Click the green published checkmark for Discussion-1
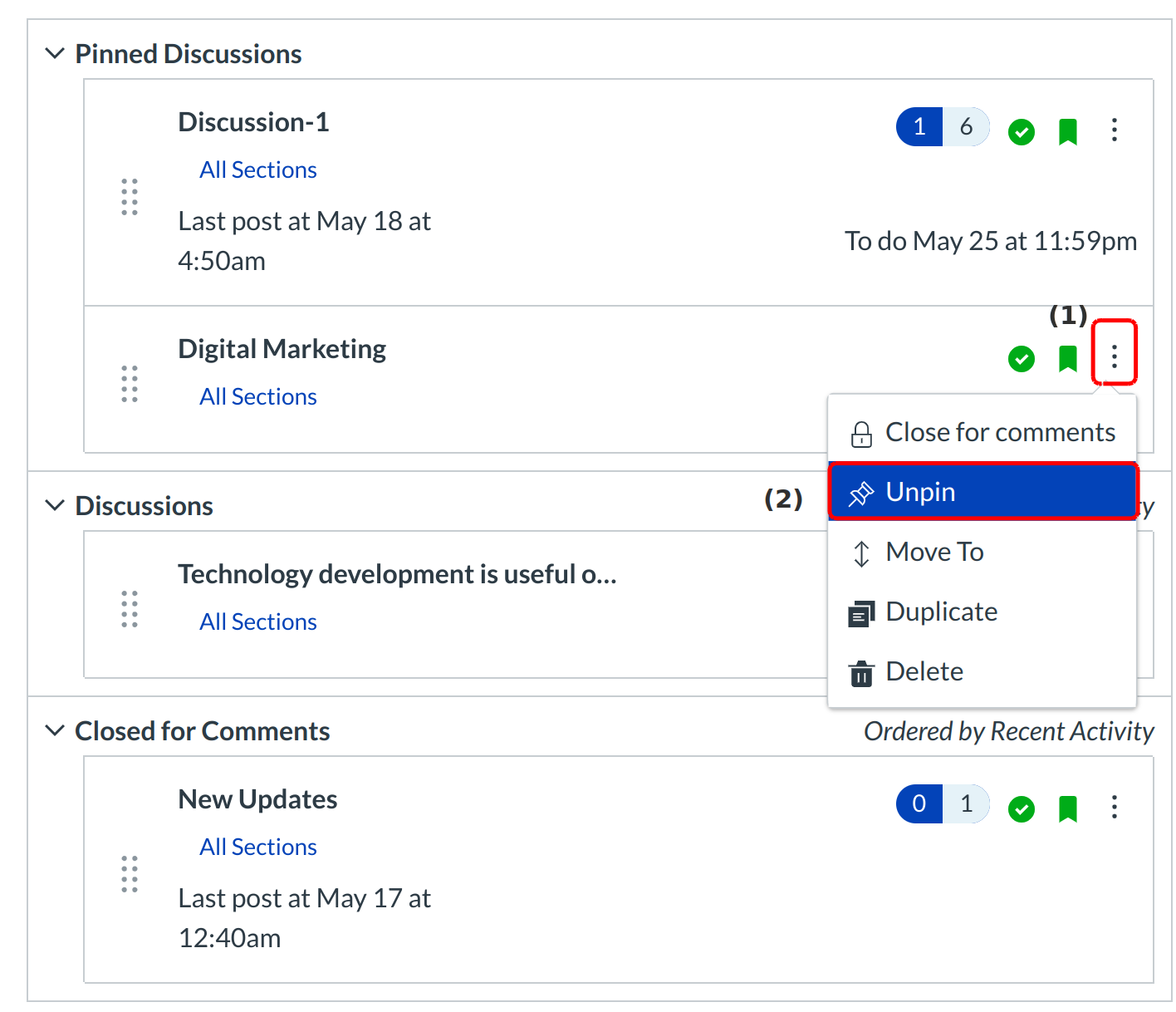The width and height of the screenshot is (1176, 1012). point(1022,131)
